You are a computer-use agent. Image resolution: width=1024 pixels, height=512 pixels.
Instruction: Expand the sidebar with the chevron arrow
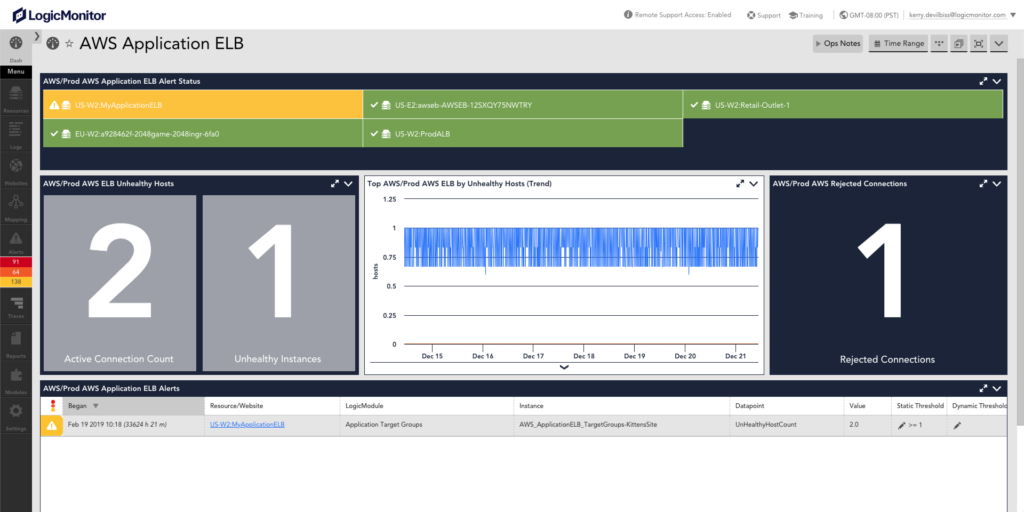37,36
